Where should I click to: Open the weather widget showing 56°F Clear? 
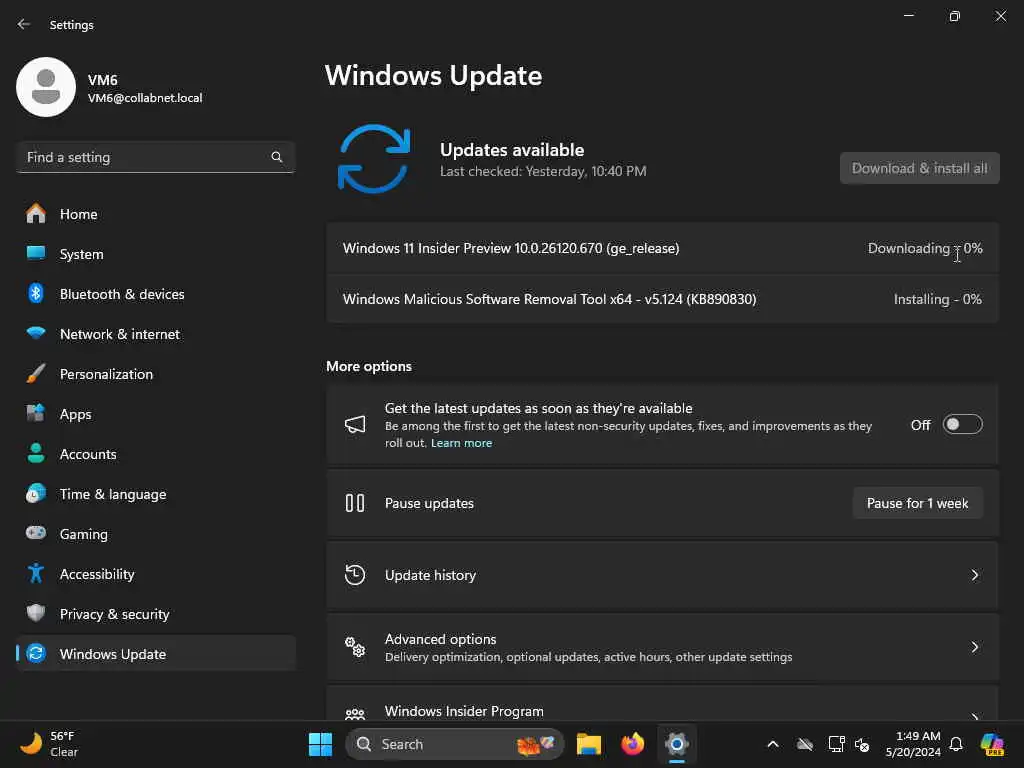pos(49,744)
